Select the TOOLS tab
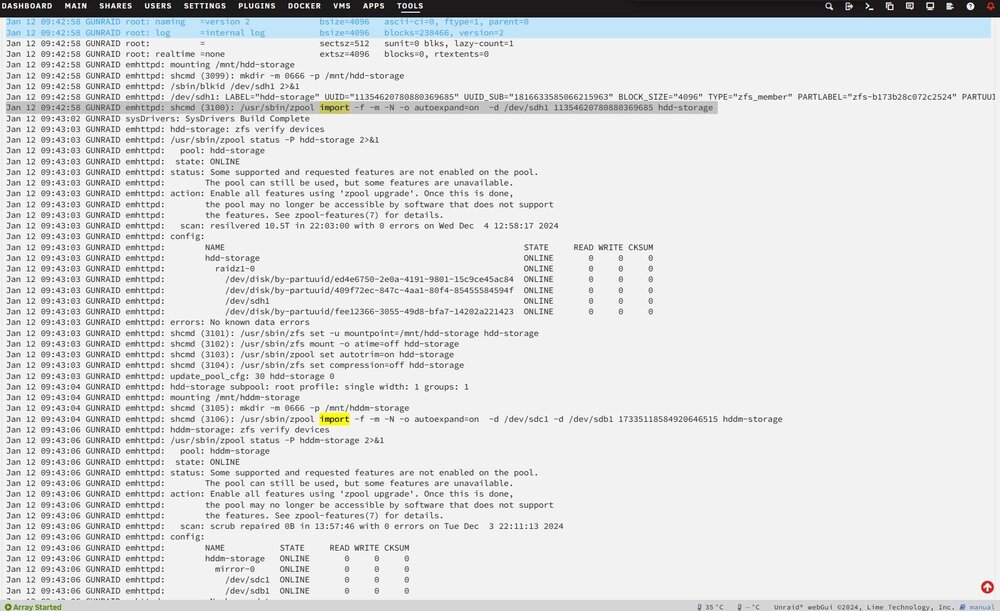Viewport: 1000px width, 611px height. pos(410,6)
